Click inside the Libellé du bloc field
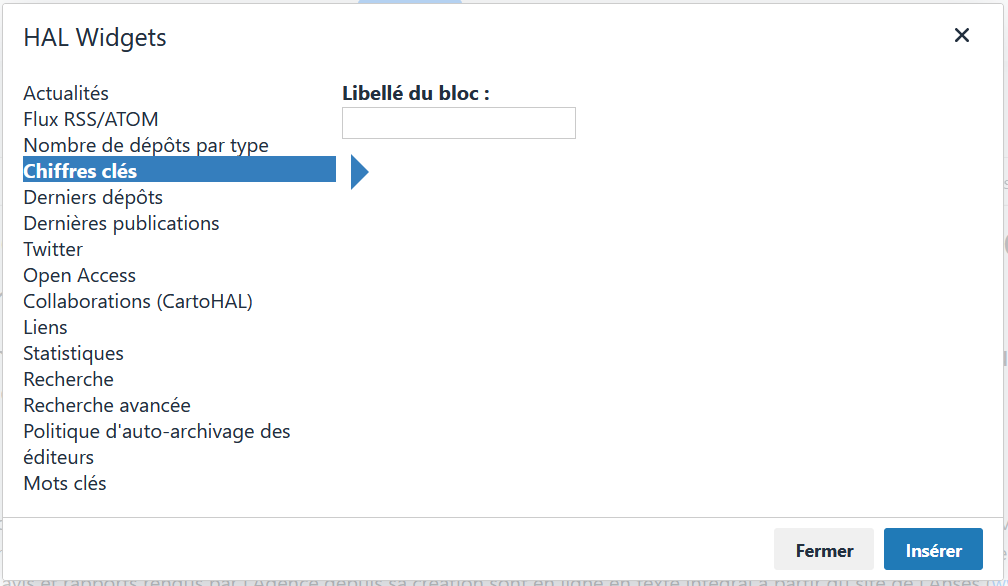 click(458, 122)
